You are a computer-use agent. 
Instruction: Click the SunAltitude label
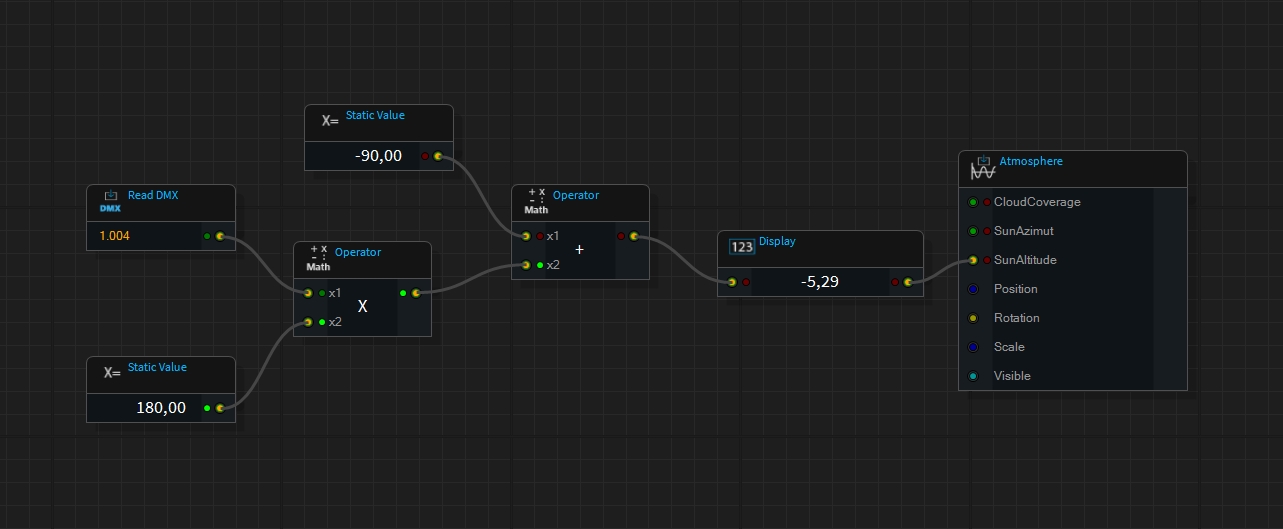click(1025, 260)
